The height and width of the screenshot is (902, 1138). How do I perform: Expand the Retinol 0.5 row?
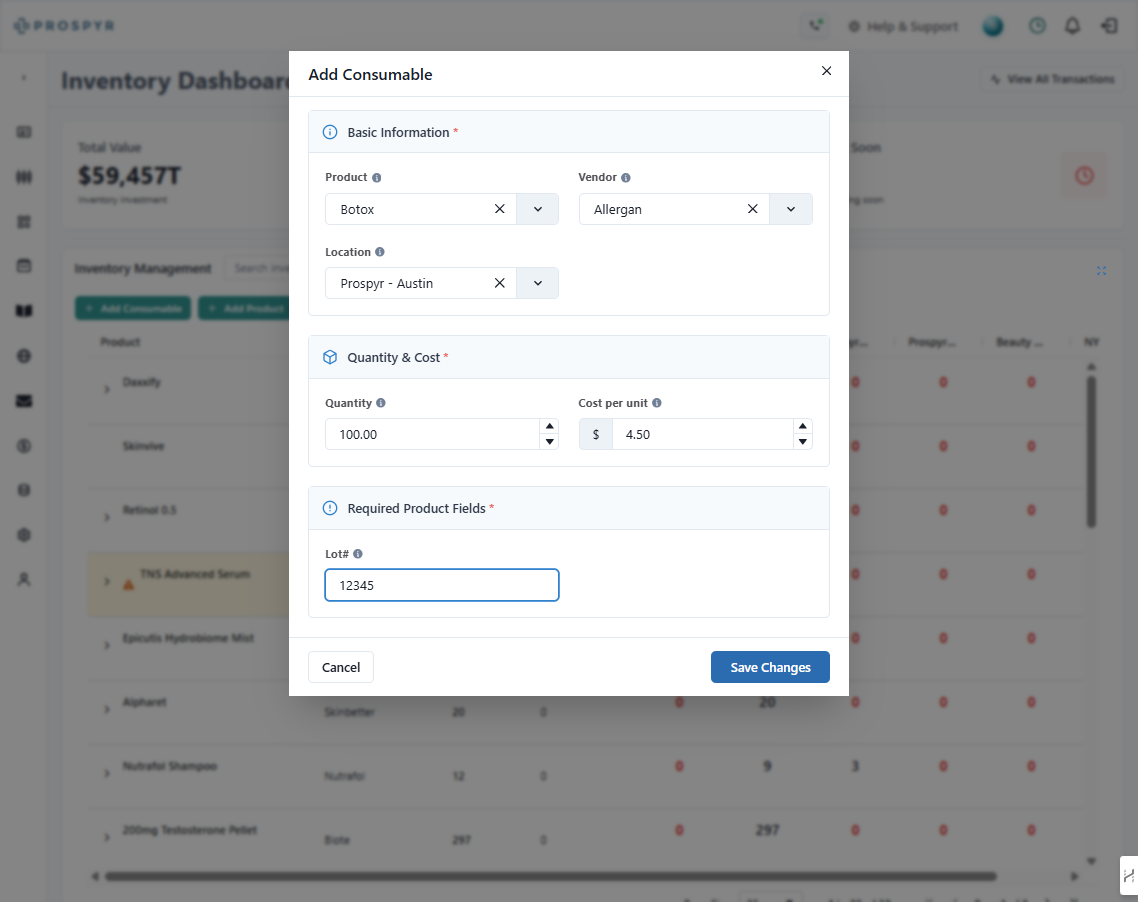pos(107,517)
